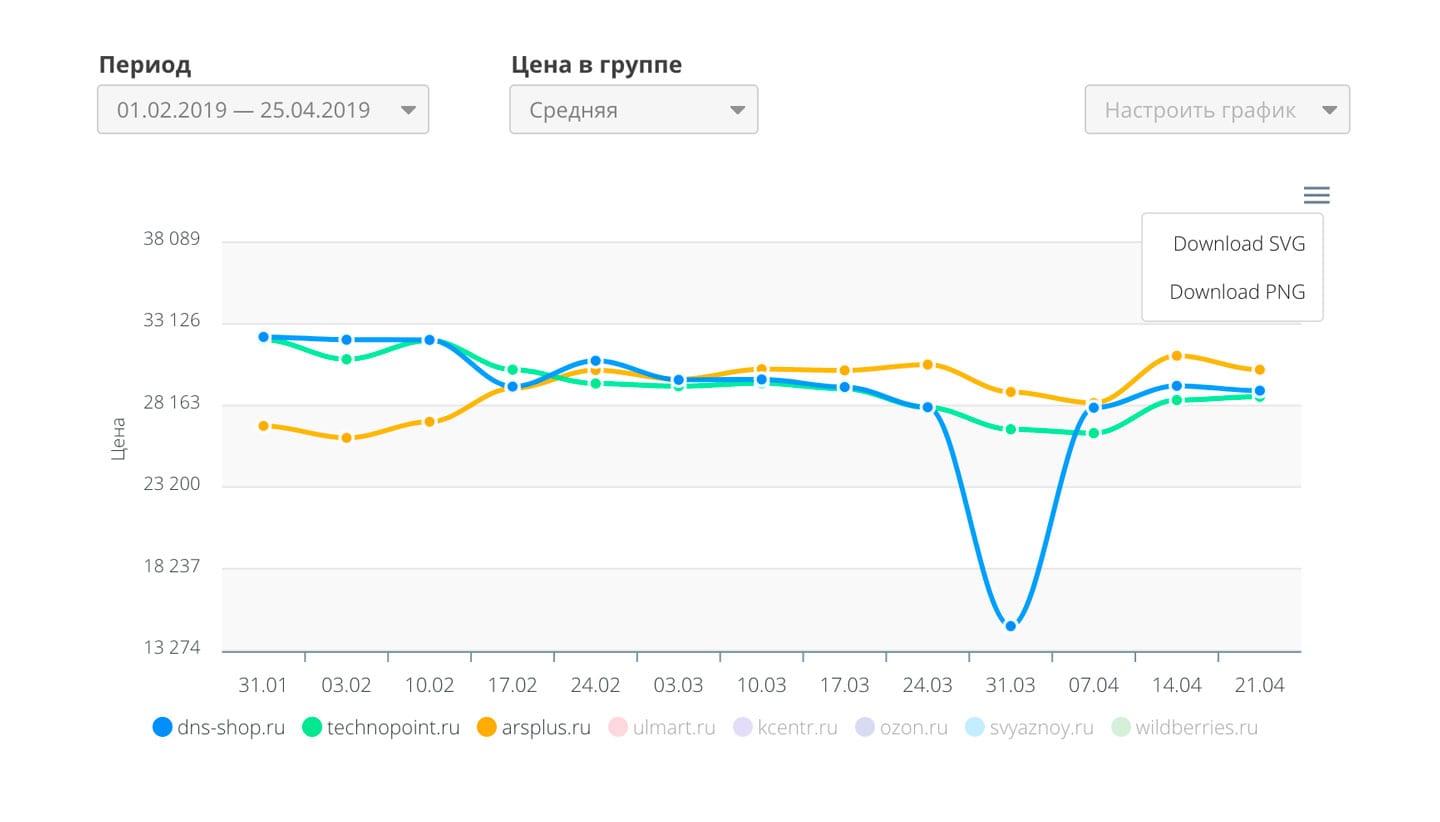Enable the ulmart.ru legend series
The width and height of the screenshot is (1440, 822).
(x=661, y=728)
